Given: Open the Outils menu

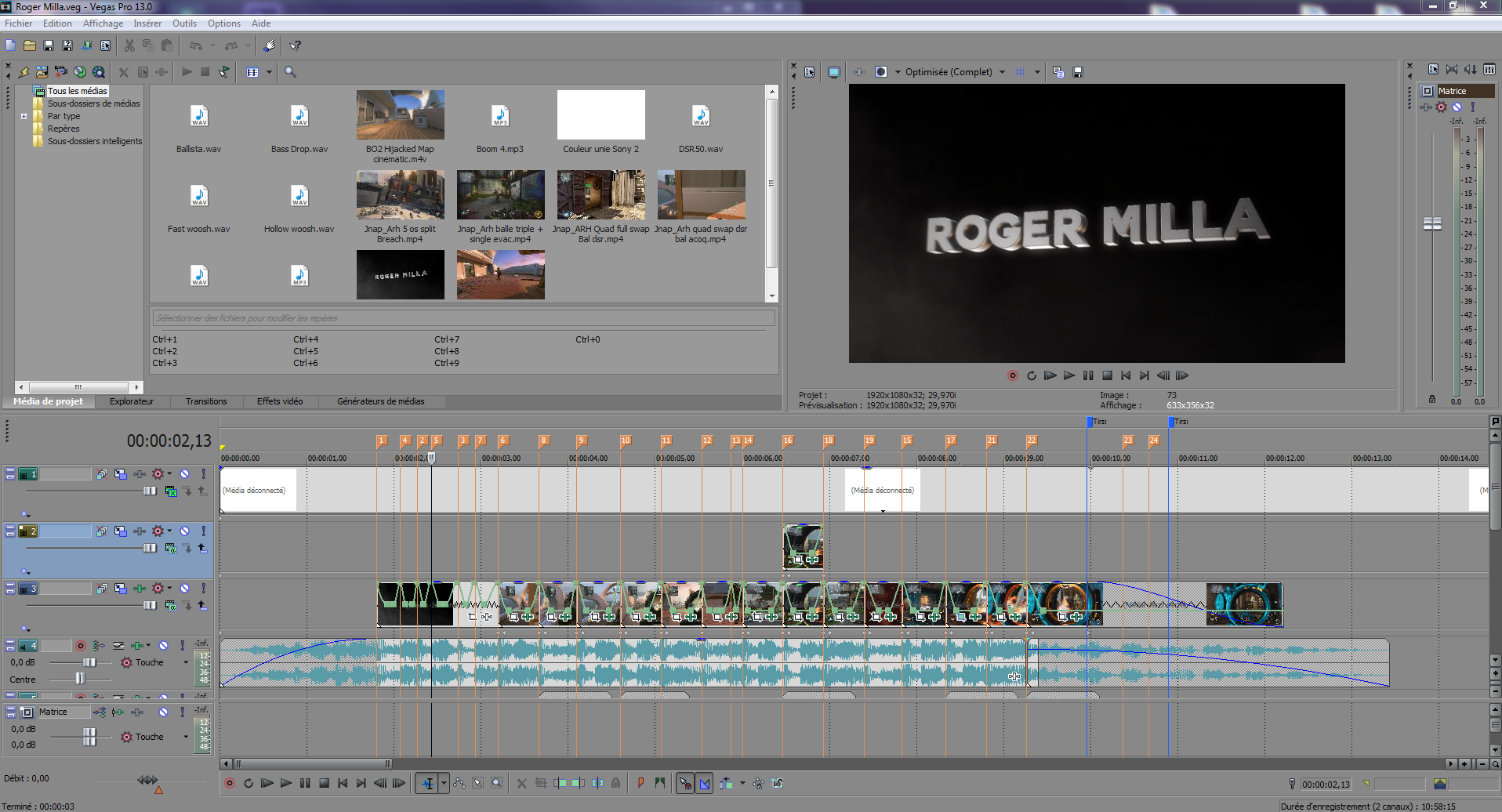Looking at the screenshot, I should 185,24.
